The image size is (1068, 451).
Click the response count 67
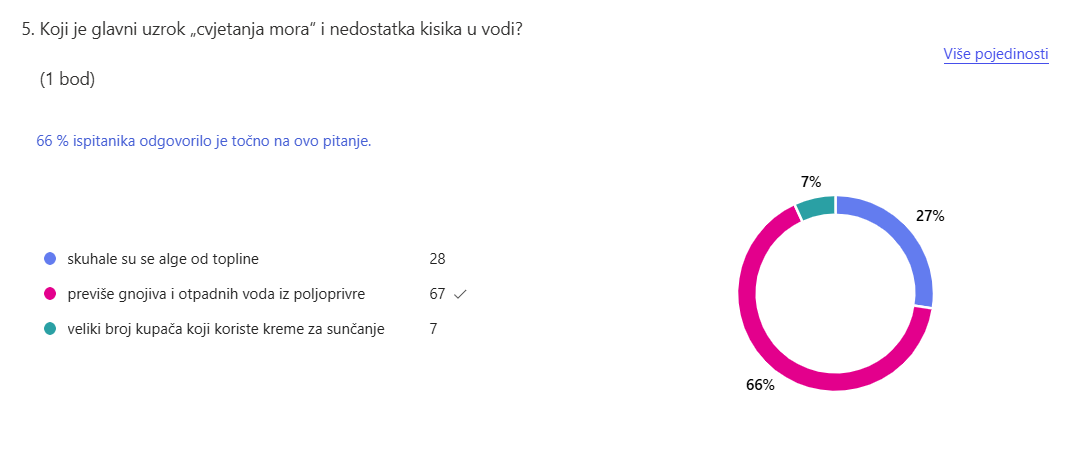click(x=437, y=294)
